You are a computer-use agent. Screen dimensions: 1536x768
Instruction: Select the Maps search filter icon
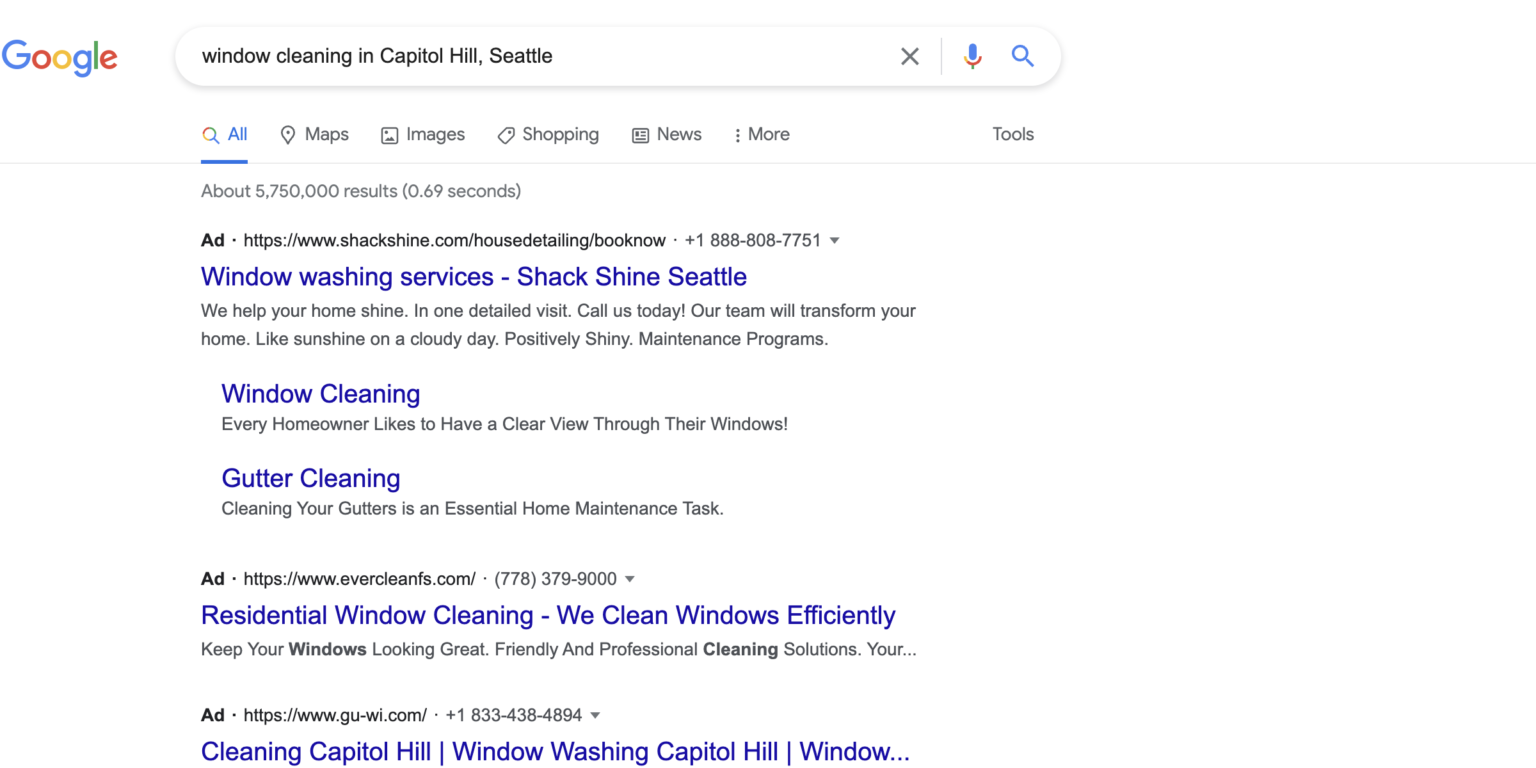pyautogui.click(x=287, y=133)
